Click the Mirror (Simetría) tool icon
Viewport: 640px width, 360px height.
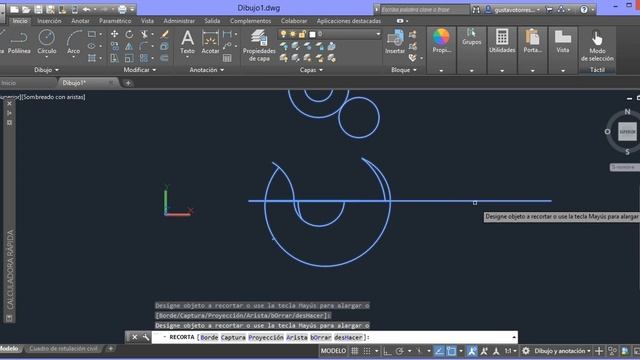129,46
